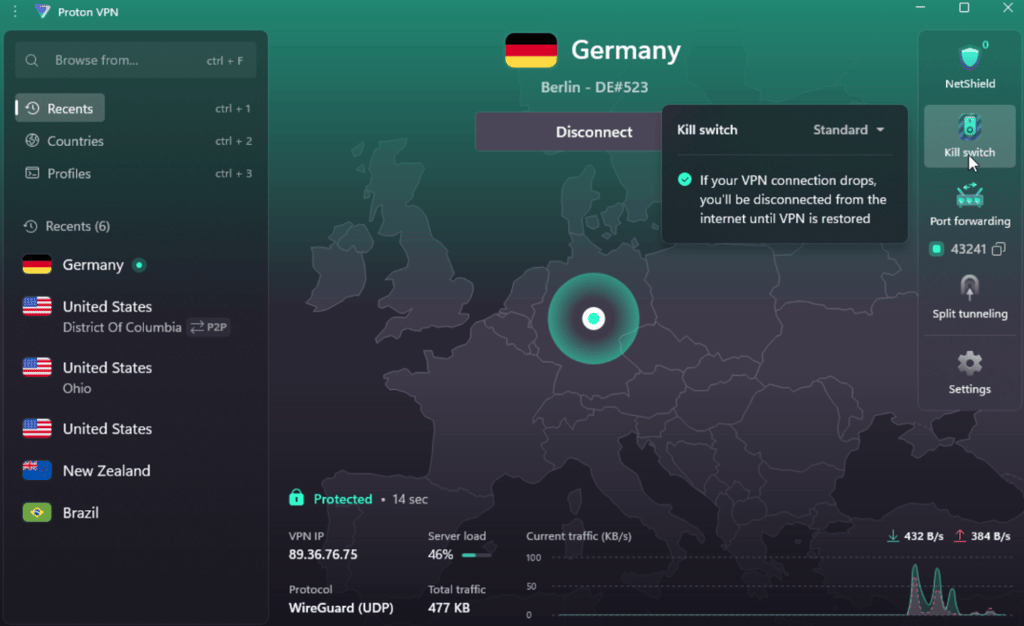Click the search magnifier icon
Viewport: 1024px width, 626px height.
tap(31, 61)
